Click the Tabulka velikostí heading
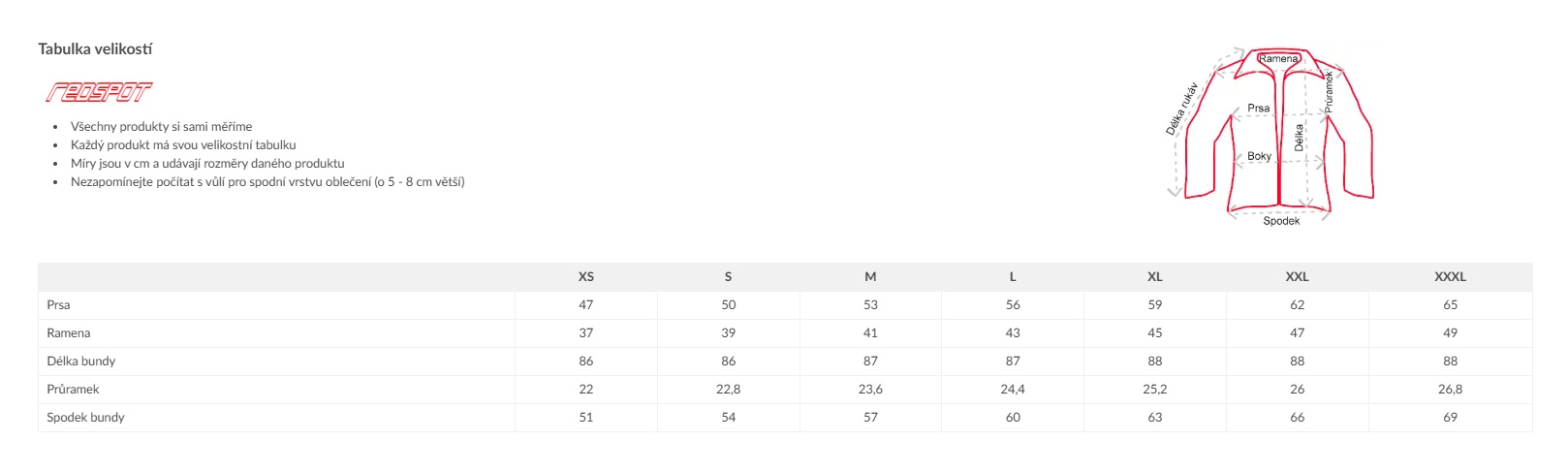The height and width of the screenshot is (472, 1568). [95, 48]
